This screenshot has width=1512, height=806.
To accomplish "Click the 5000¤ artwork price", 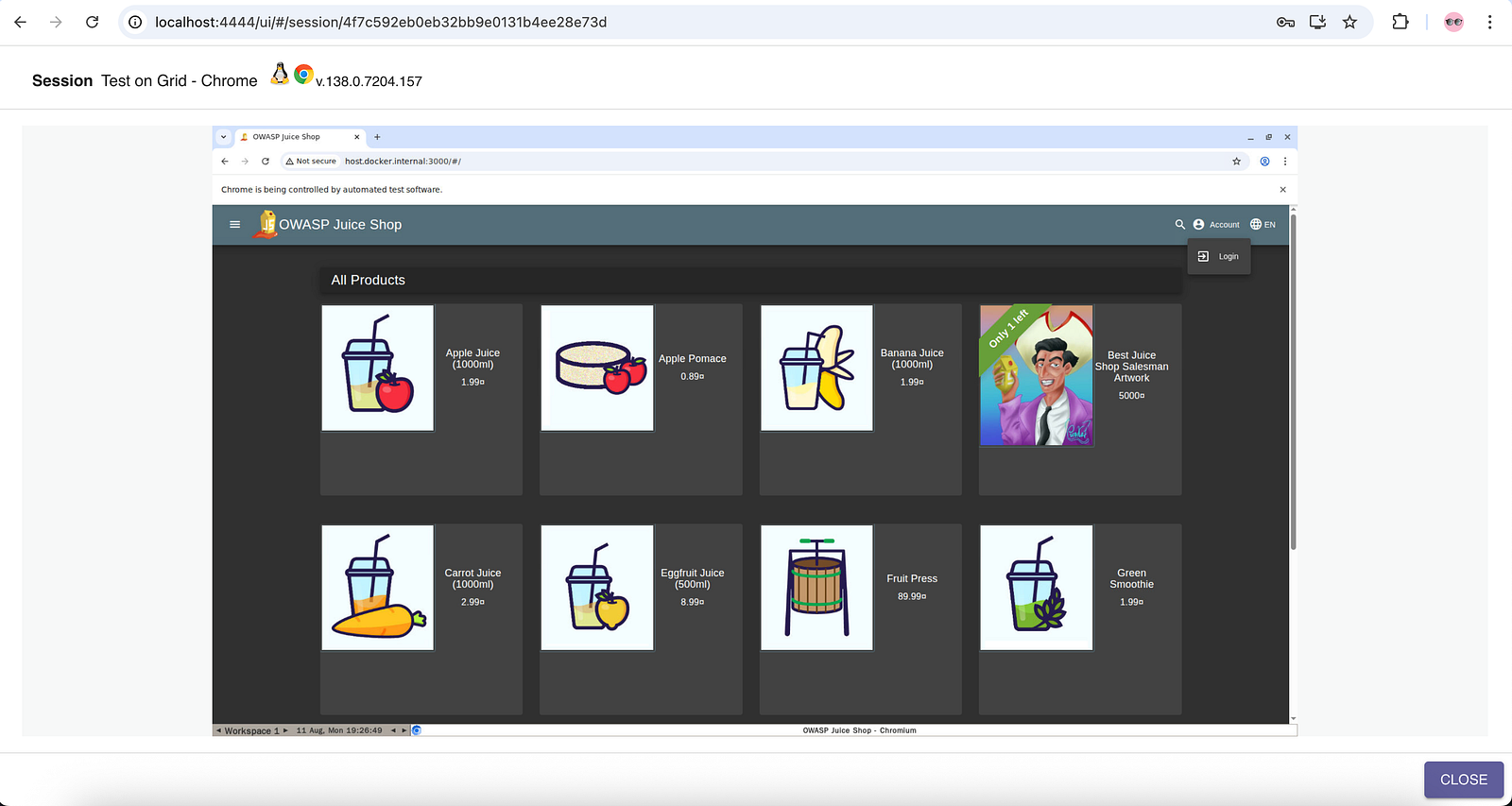I will tap(1131, 396).
